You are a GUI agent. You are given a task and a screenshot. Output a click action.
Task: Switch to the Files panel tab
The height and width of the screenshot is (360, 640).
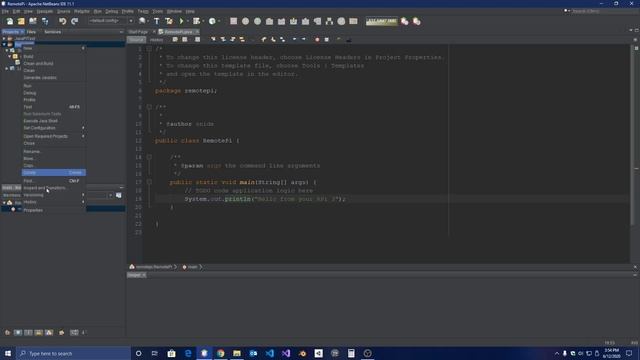click(x=31, y=32)
